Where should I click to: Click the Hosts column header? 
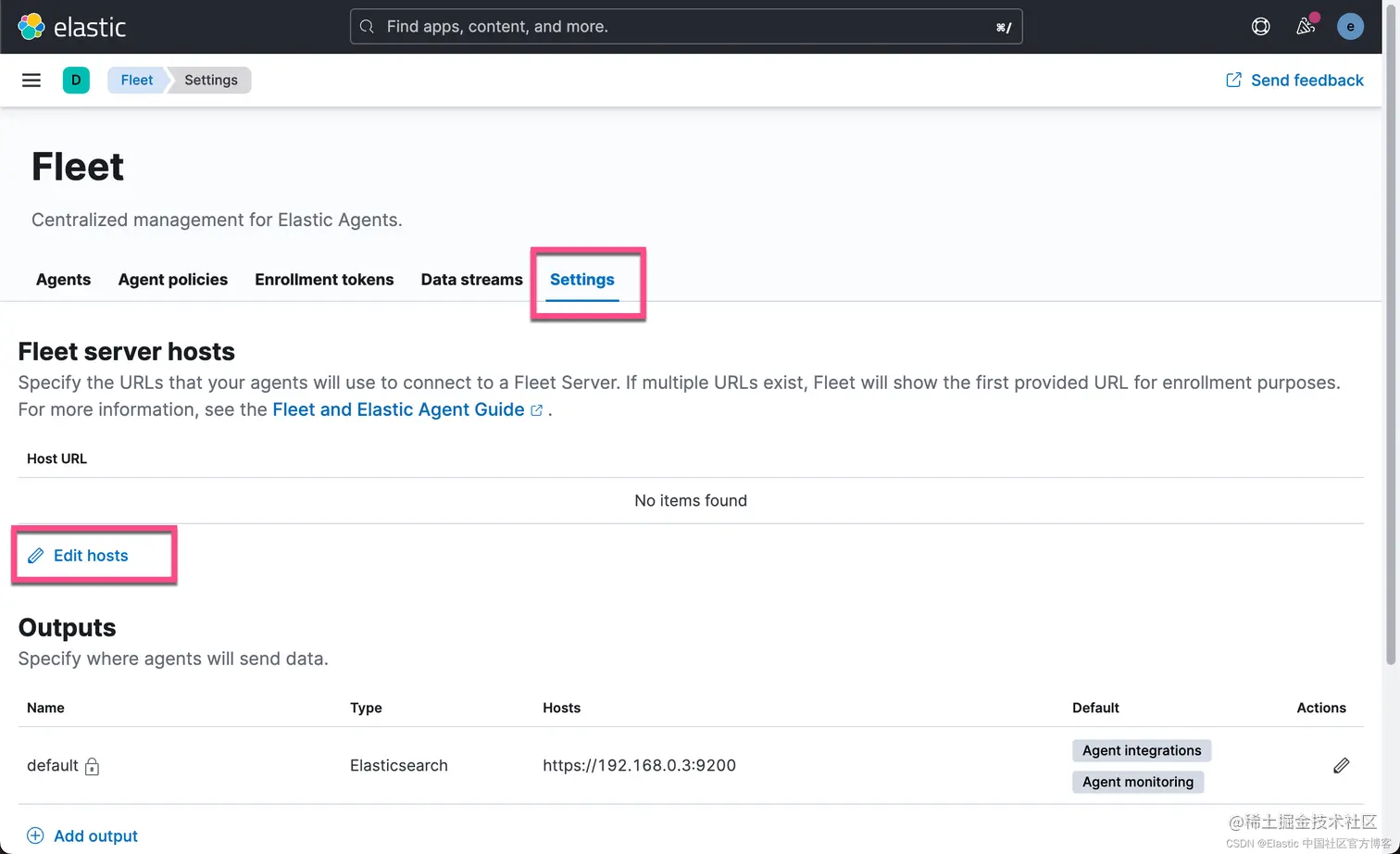(x=561, y=708)
